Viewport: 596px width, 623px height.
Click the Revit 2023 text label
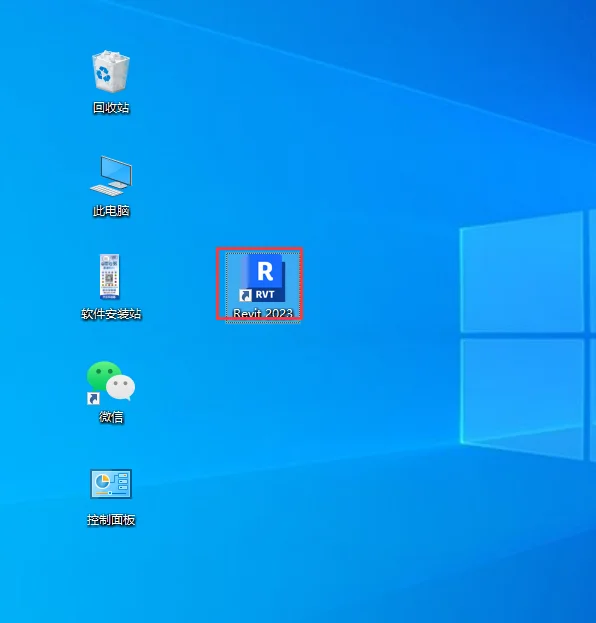tap(263, 313)
